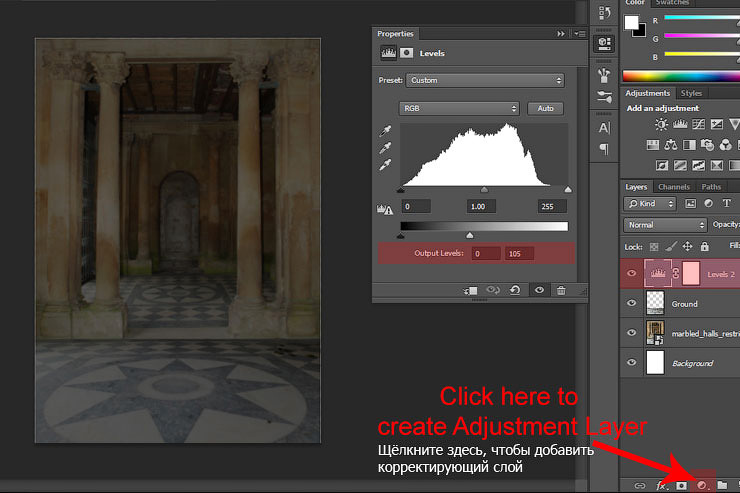The width and height of the screenshot is (740, 493).
Task: Click the new adjustment layer icon
Action: (702, 485)
